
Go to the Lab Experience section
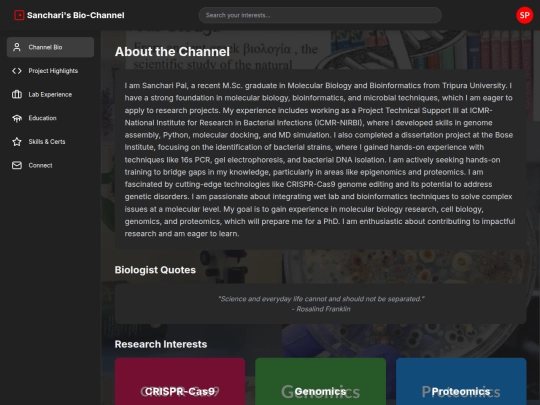[50, 94]
